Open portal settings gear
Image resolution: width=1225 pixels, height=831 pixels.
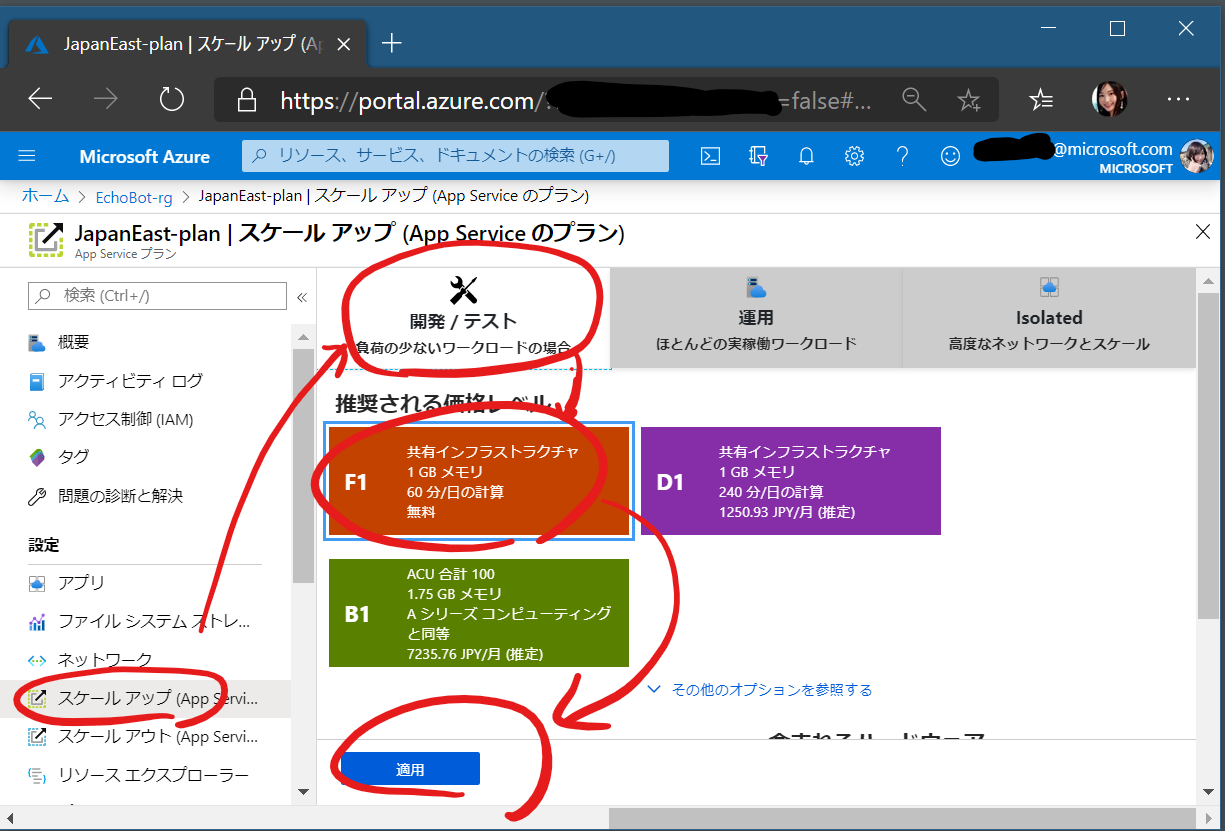pos(854,156)
